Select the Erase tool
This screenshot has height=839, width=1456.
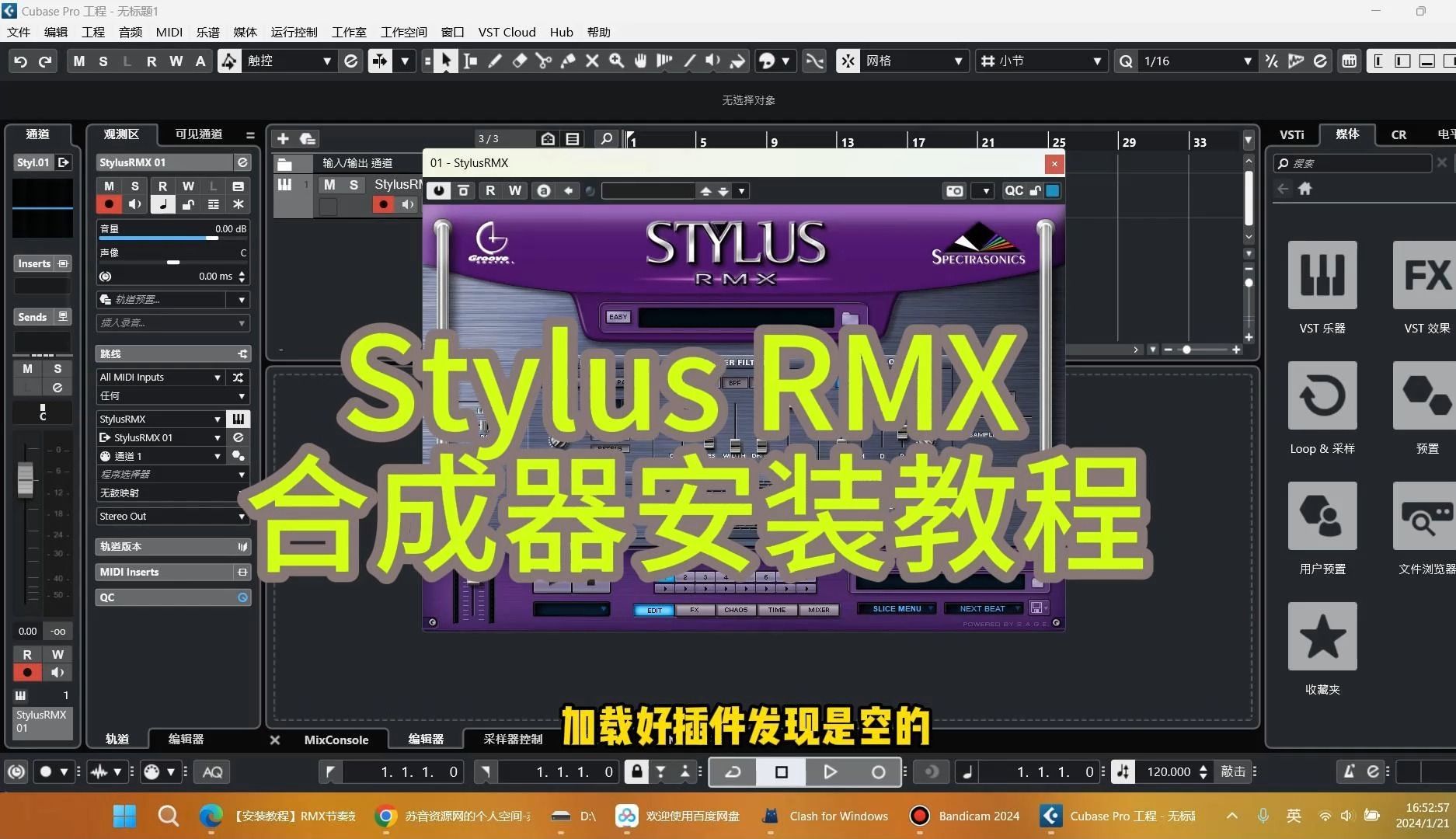[x=520, y=61]
